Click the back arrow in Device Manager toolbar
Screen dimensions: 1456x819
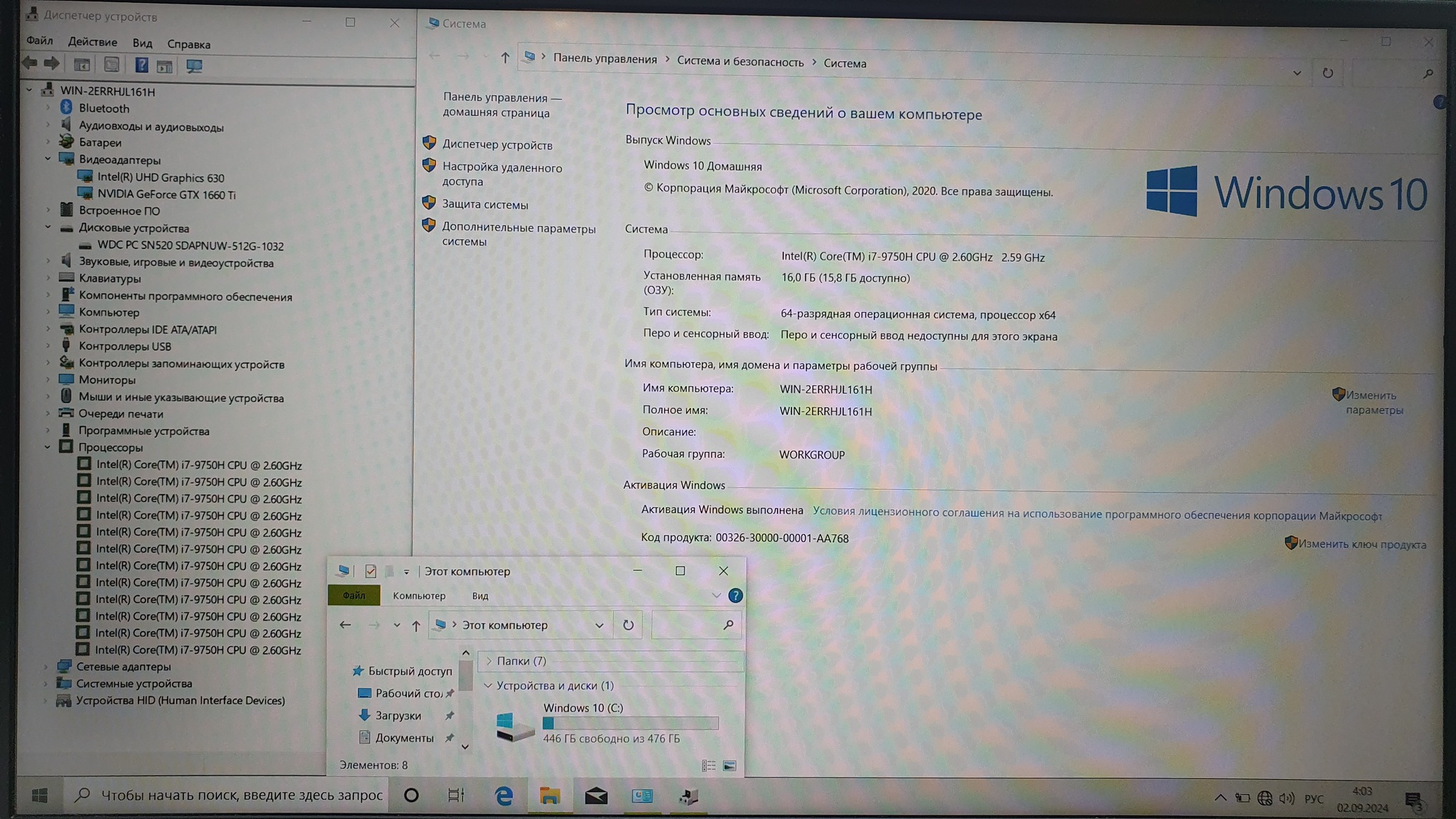point(30,63)
